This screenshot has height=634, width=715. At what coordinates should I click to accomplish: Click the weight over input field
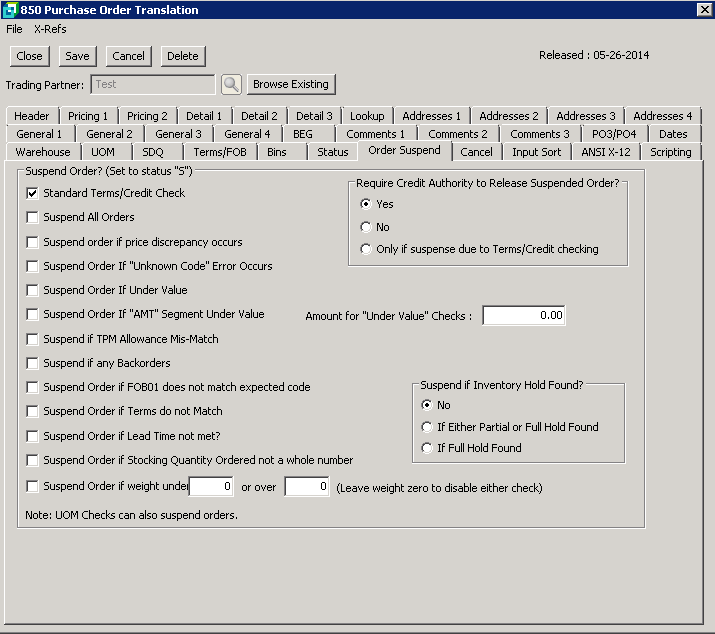pyautogui.click(x=307, y=487)
